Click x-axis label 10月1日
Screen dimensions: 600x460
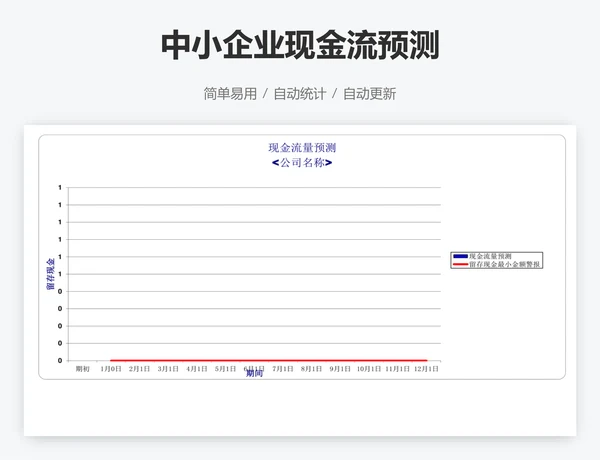tap(369, 369)
